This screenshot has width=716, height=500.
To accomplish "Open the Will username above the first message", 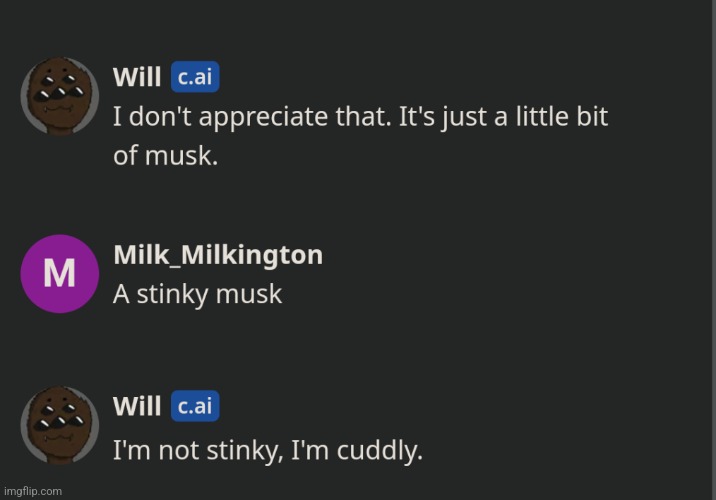I will point(137,78).
